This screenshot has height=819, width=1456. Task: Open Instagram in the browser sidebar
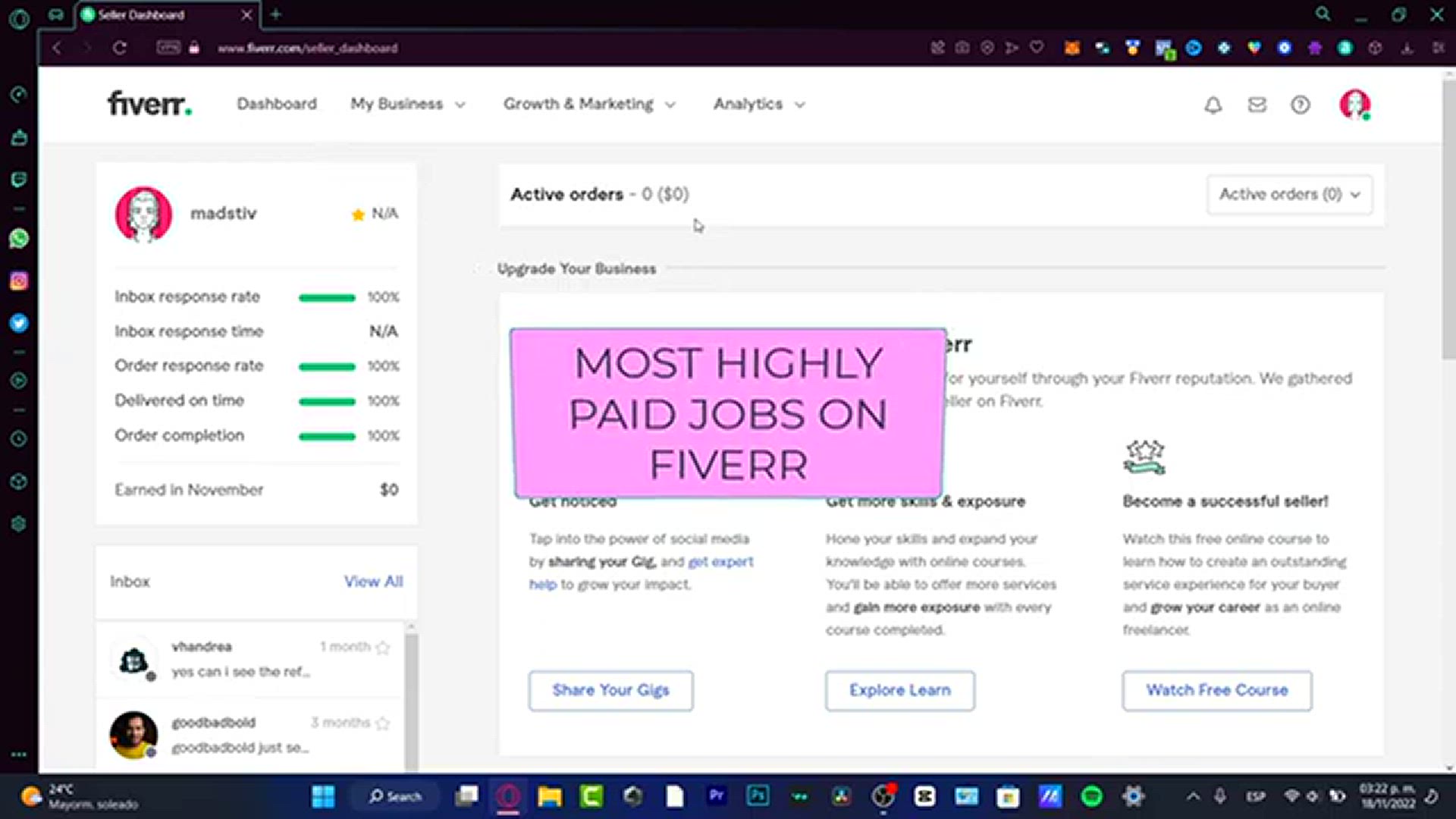(x=19, y=281)
